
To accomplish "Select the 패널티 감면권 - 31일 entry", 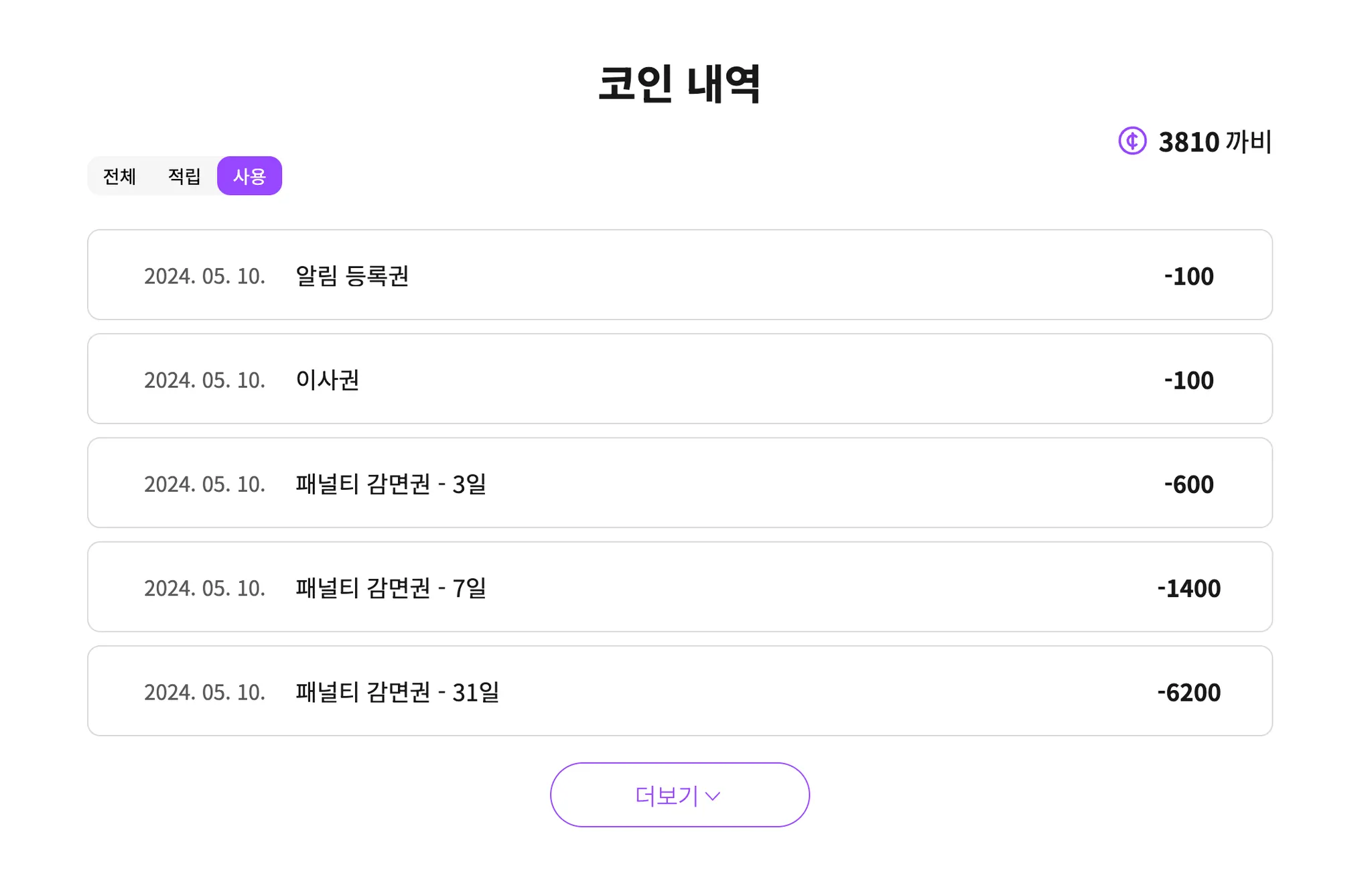I will tap(397, 692).
